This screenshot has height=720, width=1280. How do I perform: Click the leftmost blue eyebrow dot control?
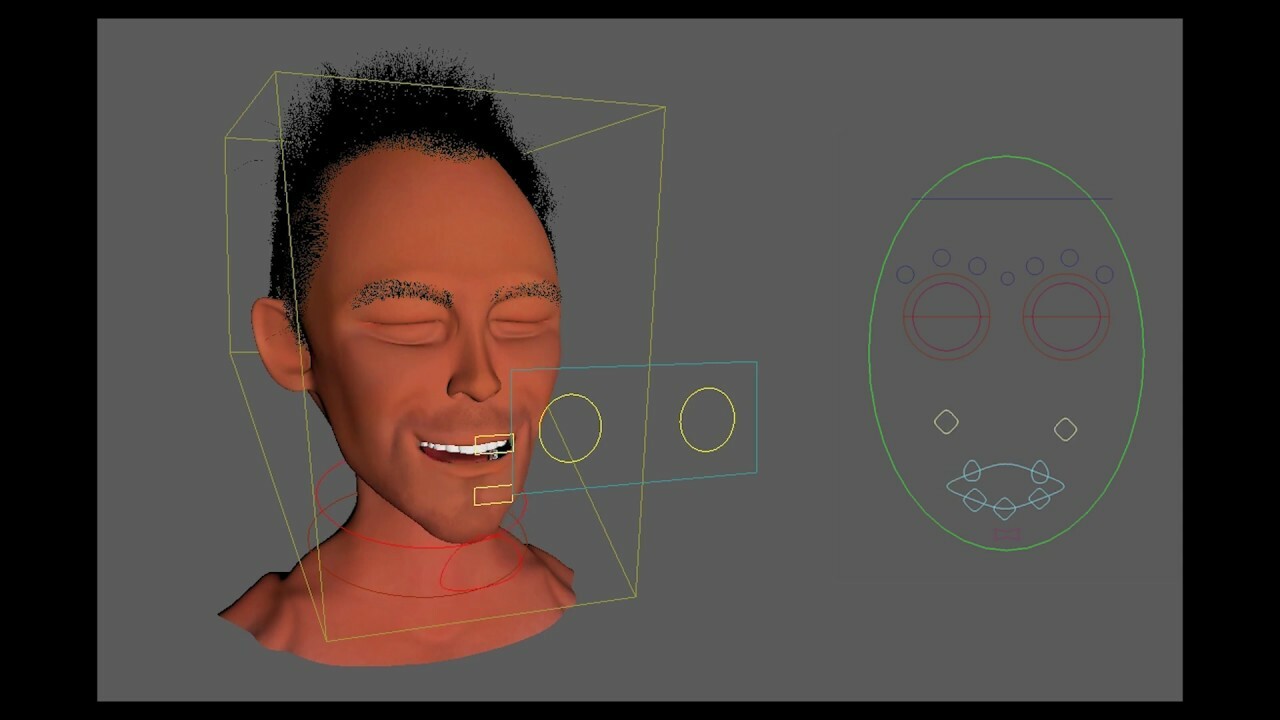[x=905, y=273]
